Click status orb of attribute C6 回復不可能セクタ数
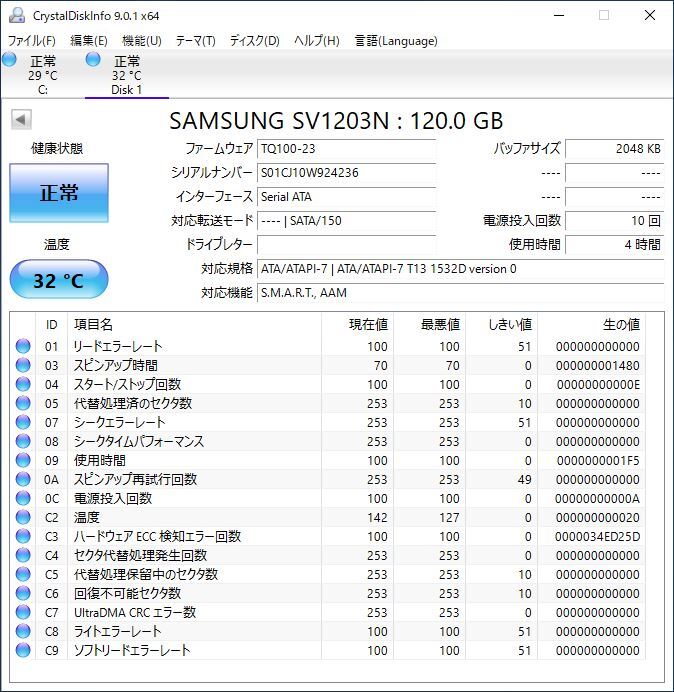The image size is (674, 692). tap(23, 593)
